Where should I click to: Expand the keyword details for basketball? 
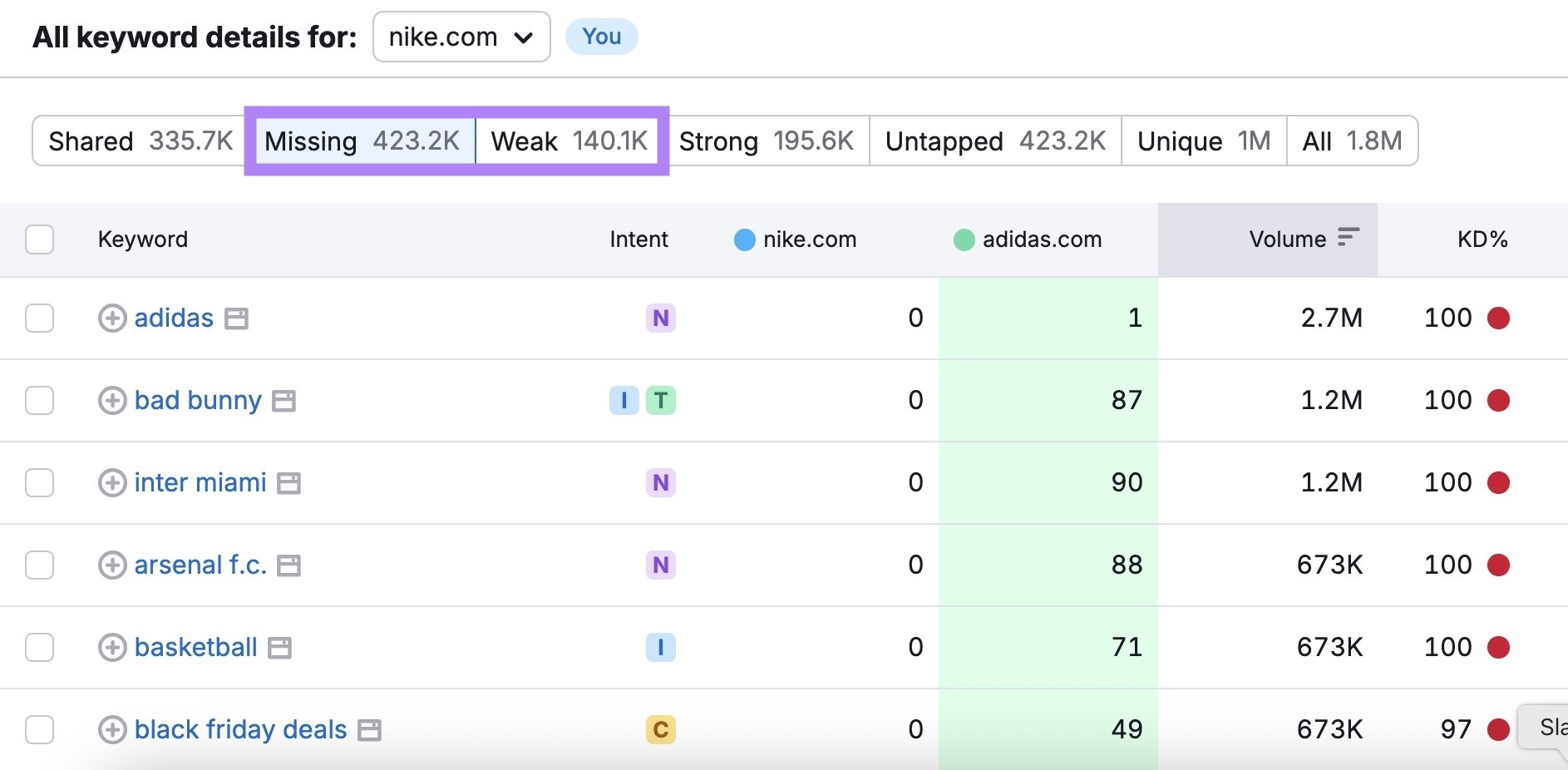pos(112,647)
